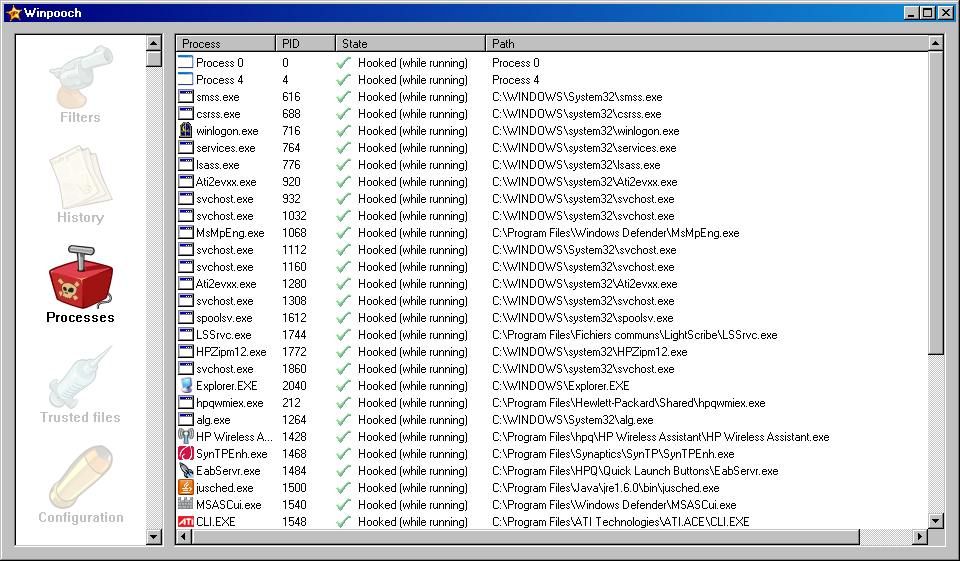The width and height of the screenshot is (960, 561).
Task: Sort by the PID column header
Action: 306,43
